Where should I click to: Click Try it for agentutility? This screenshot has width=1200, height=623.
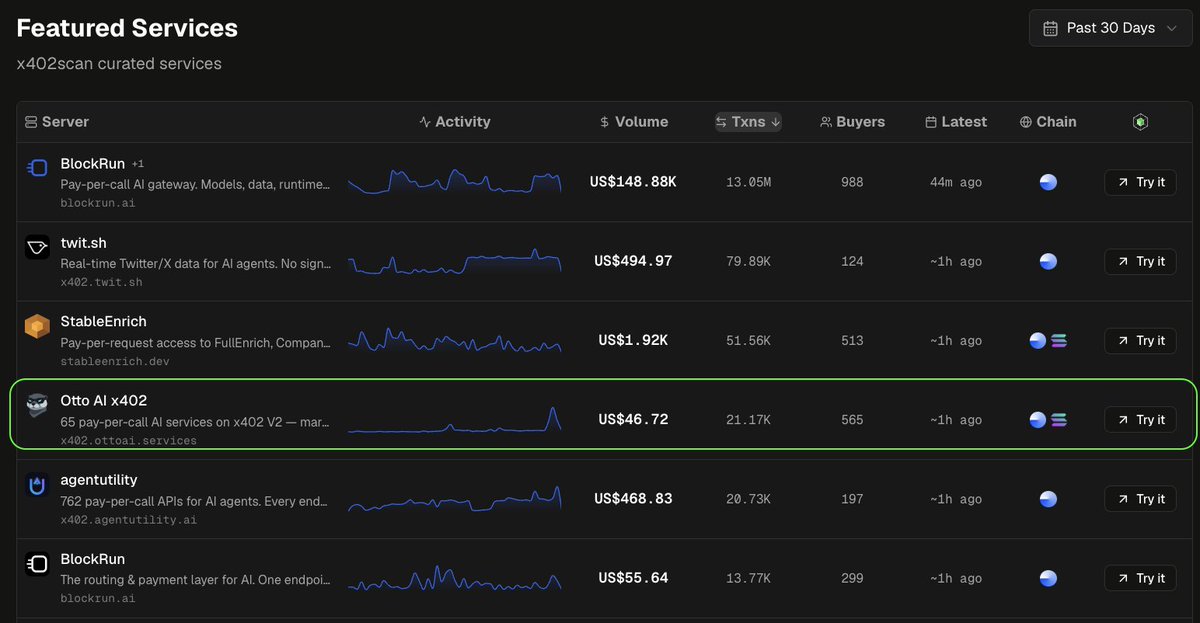1140,499
